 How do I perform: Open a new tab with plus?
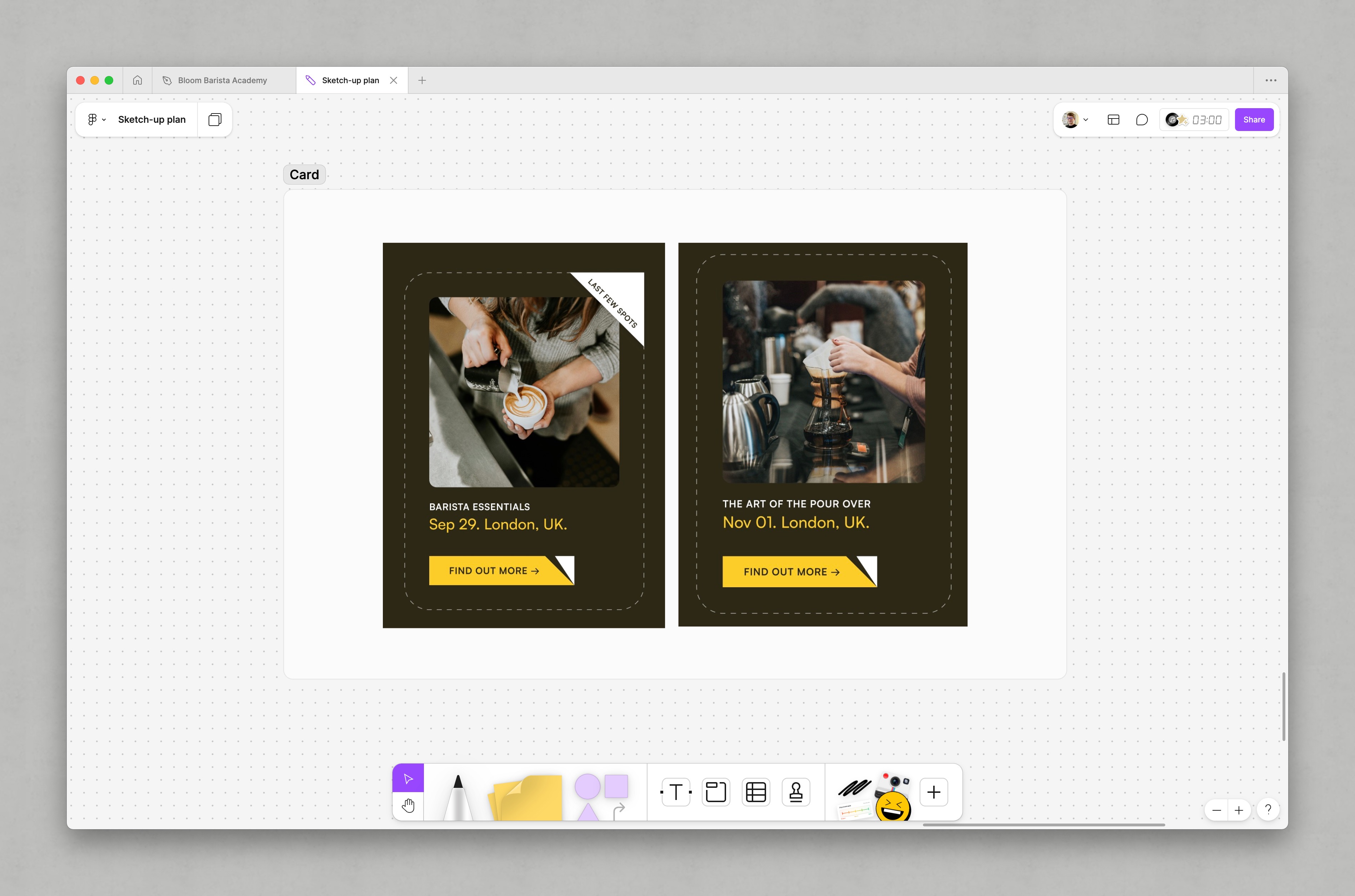tap(422, 81)
